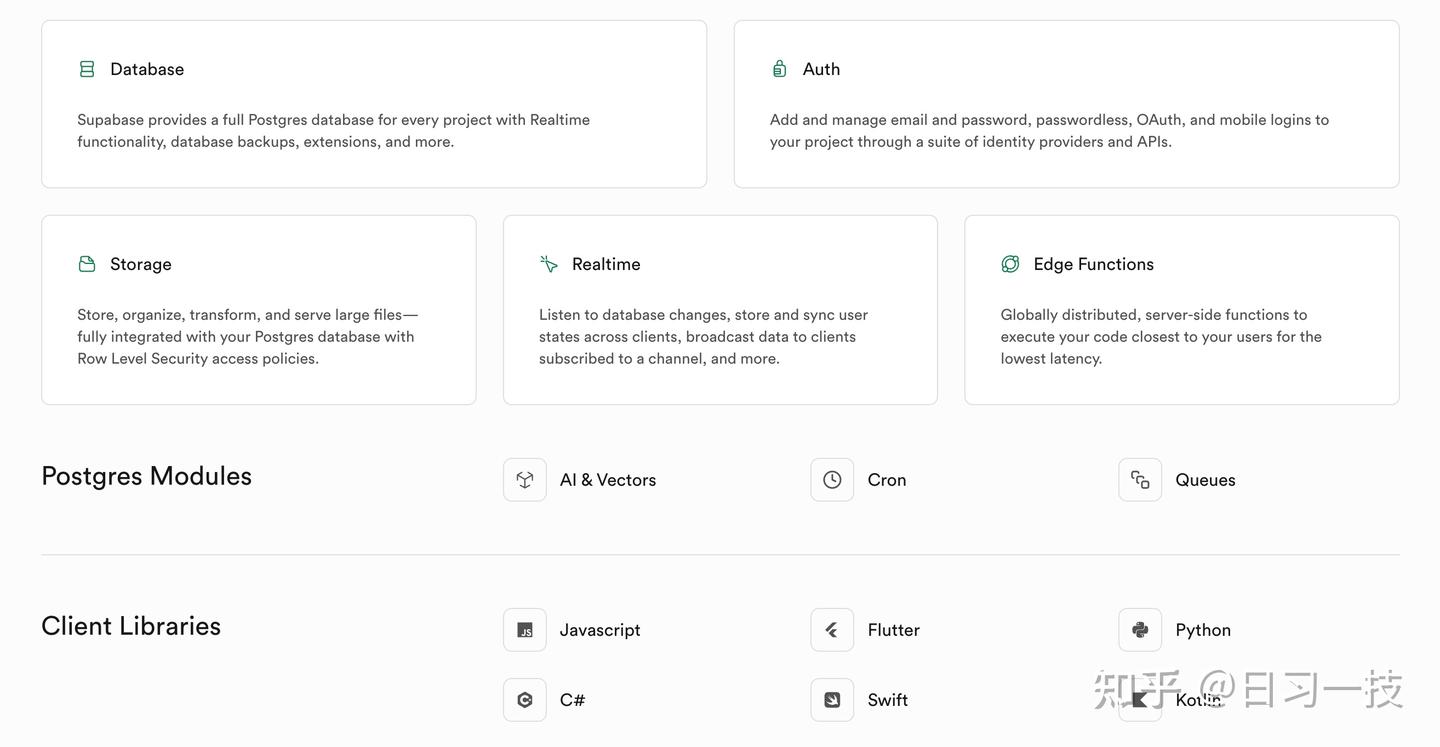Click the C# library icon
This screenshot has height=747, width=1440.
click(x=525, y=700)
